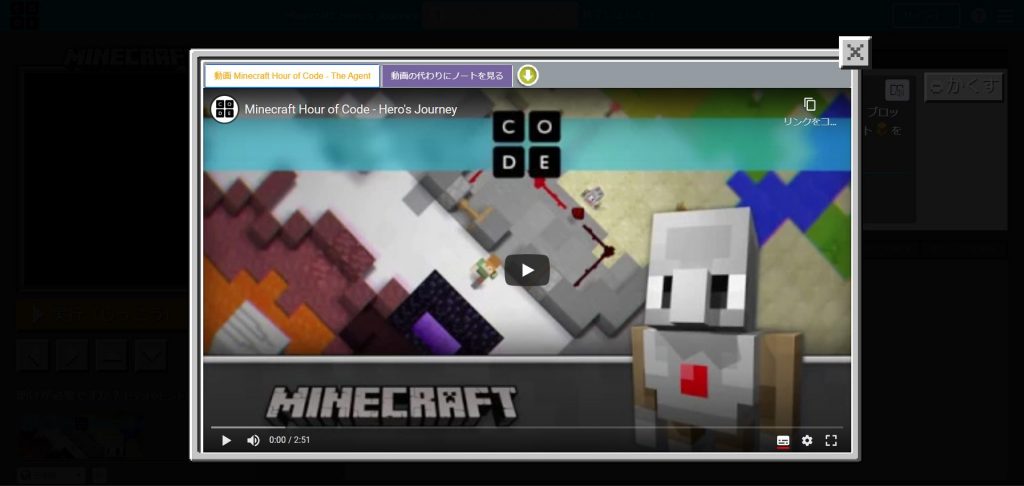Enter fullscreen mode in video player

point(831,440)
